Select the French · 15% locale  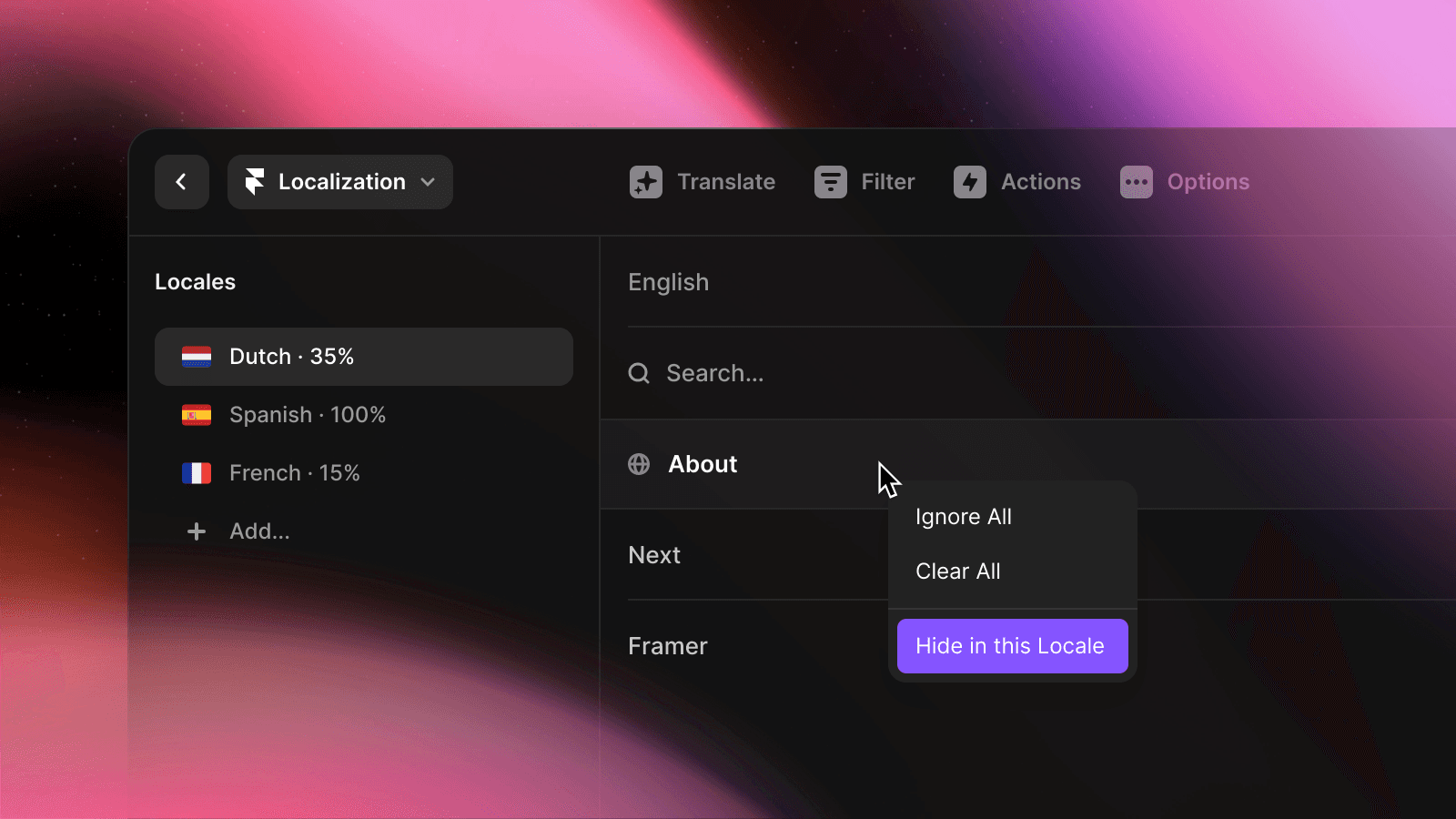(295, 473)
